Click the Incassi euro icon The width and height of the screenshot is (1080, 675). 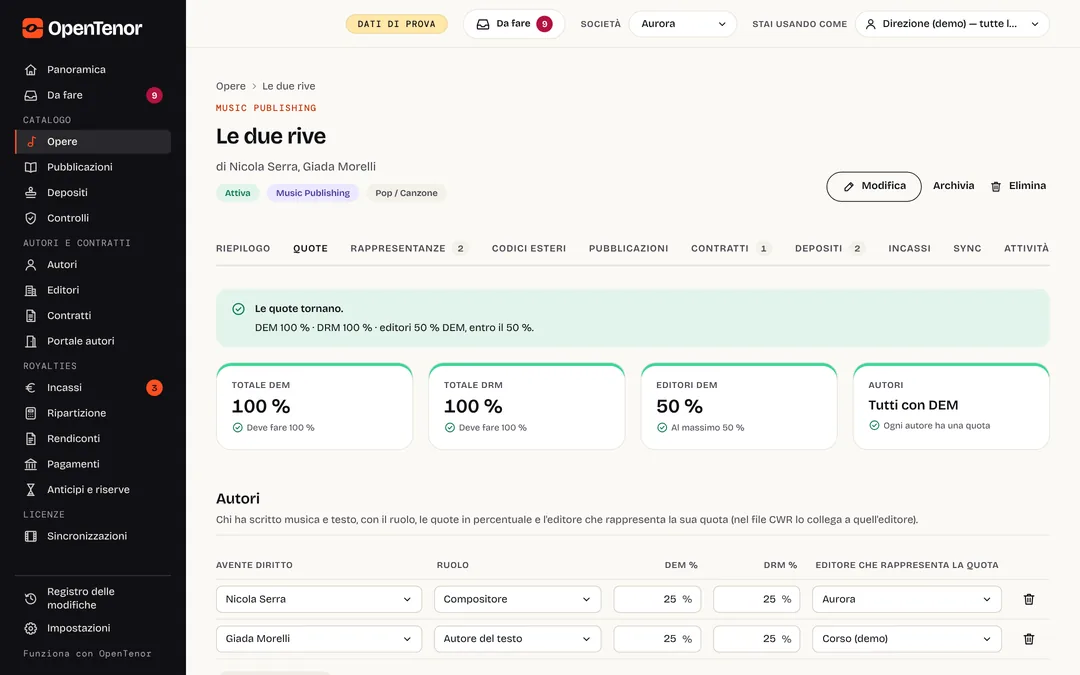pyautogui.click(x=30, y=388)
